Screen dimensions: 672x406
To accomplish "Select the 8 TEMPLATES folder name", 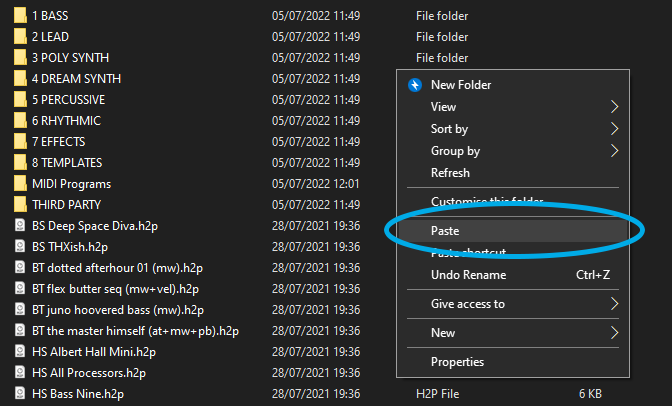I will pos(66,163).
